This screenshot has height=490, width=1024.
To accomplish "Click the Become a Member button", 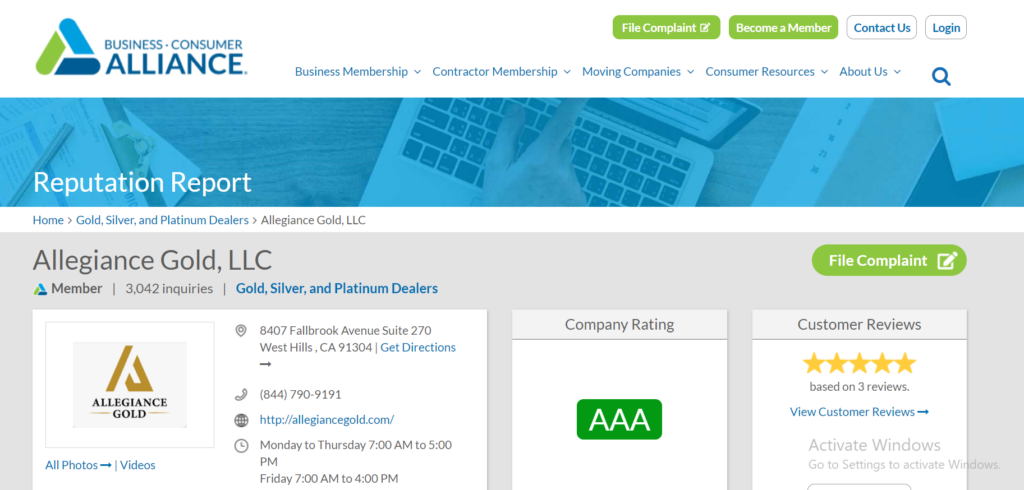I will tap(783, 27).
